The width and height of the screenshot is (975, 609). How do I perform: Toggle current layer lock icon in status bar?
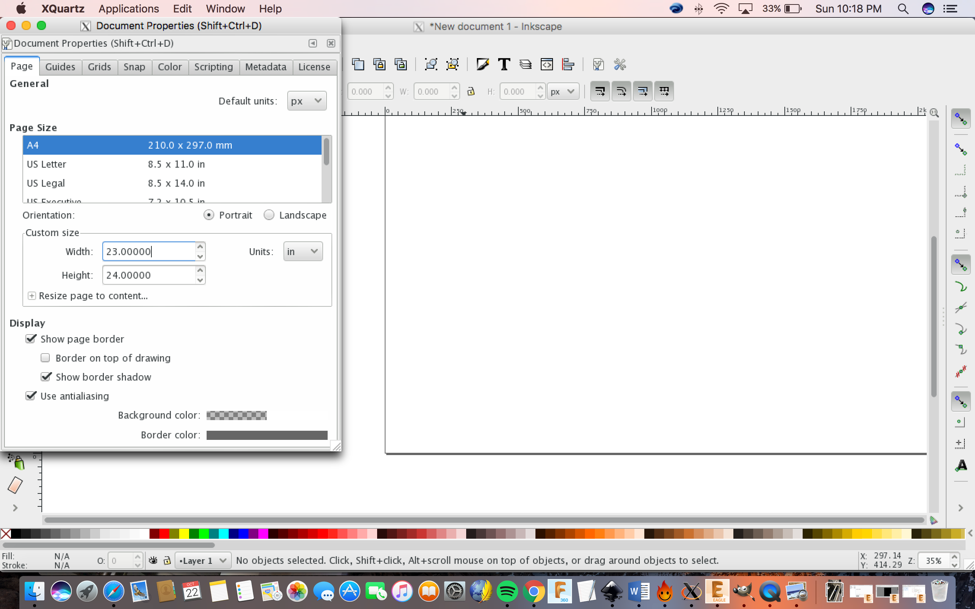(x=167, y=560)
